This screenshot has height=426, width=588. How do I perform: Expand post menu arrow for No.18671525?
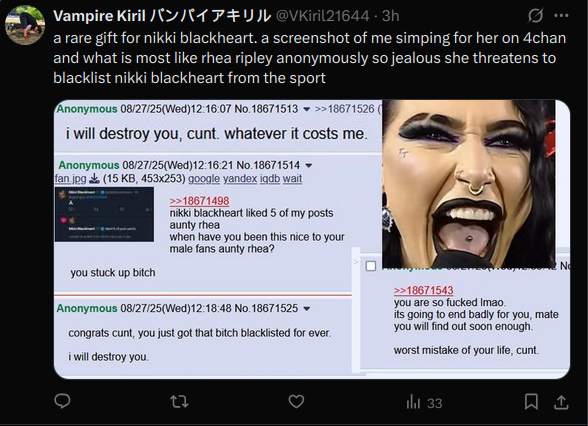[x=307, y=309]
